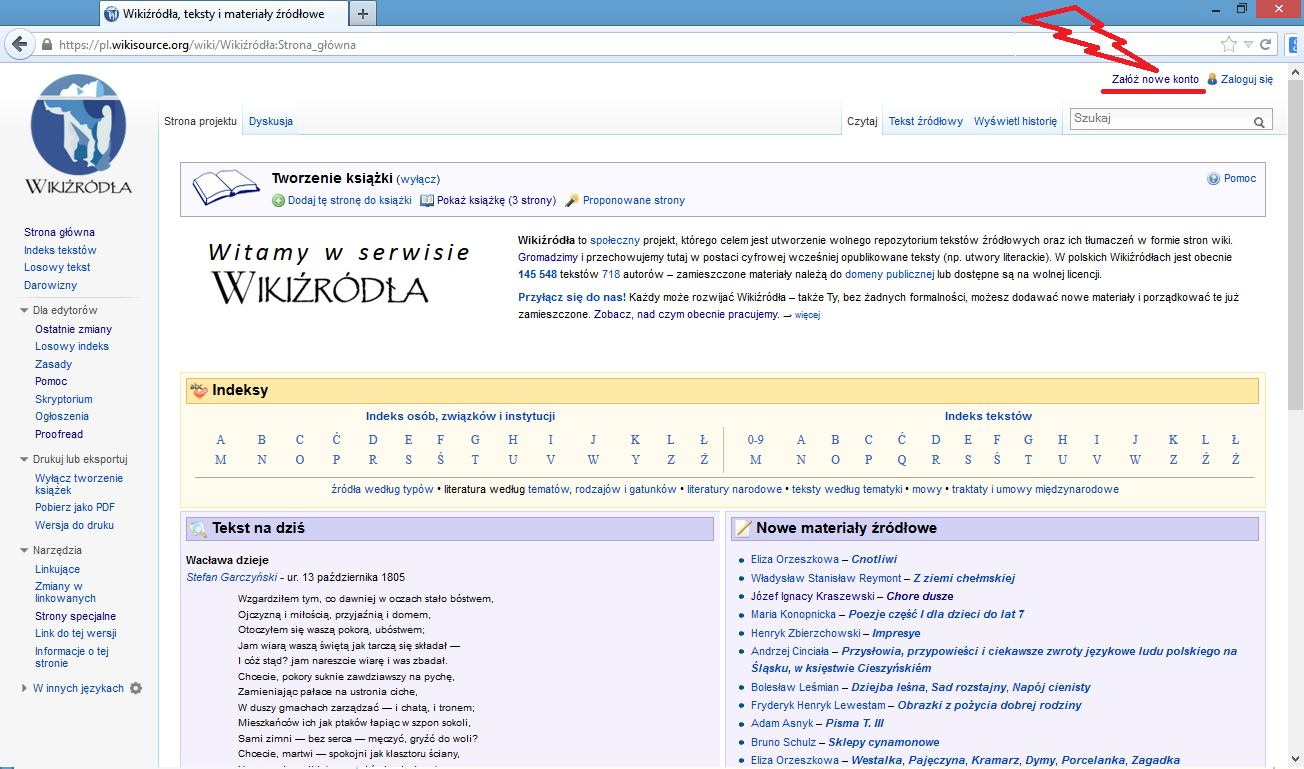This screenshot has height=769, width=1304.
Task: Open the Wyświetl historię tab
Action: click(x=1015, y=121)
